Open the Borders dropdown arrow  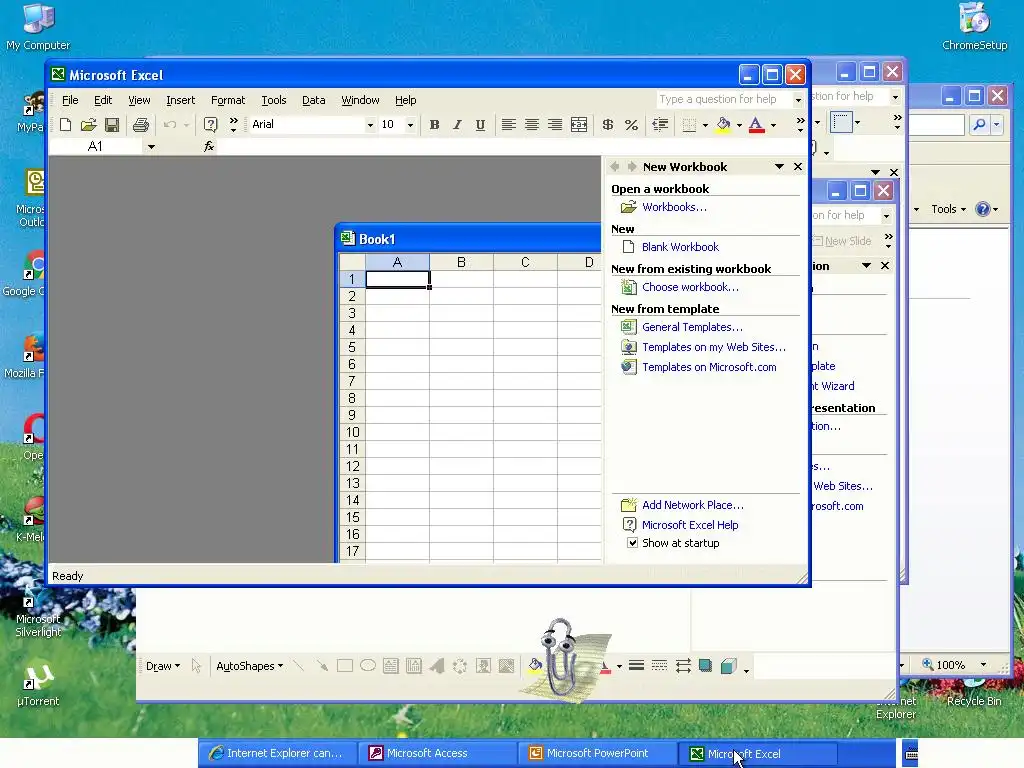705,125
